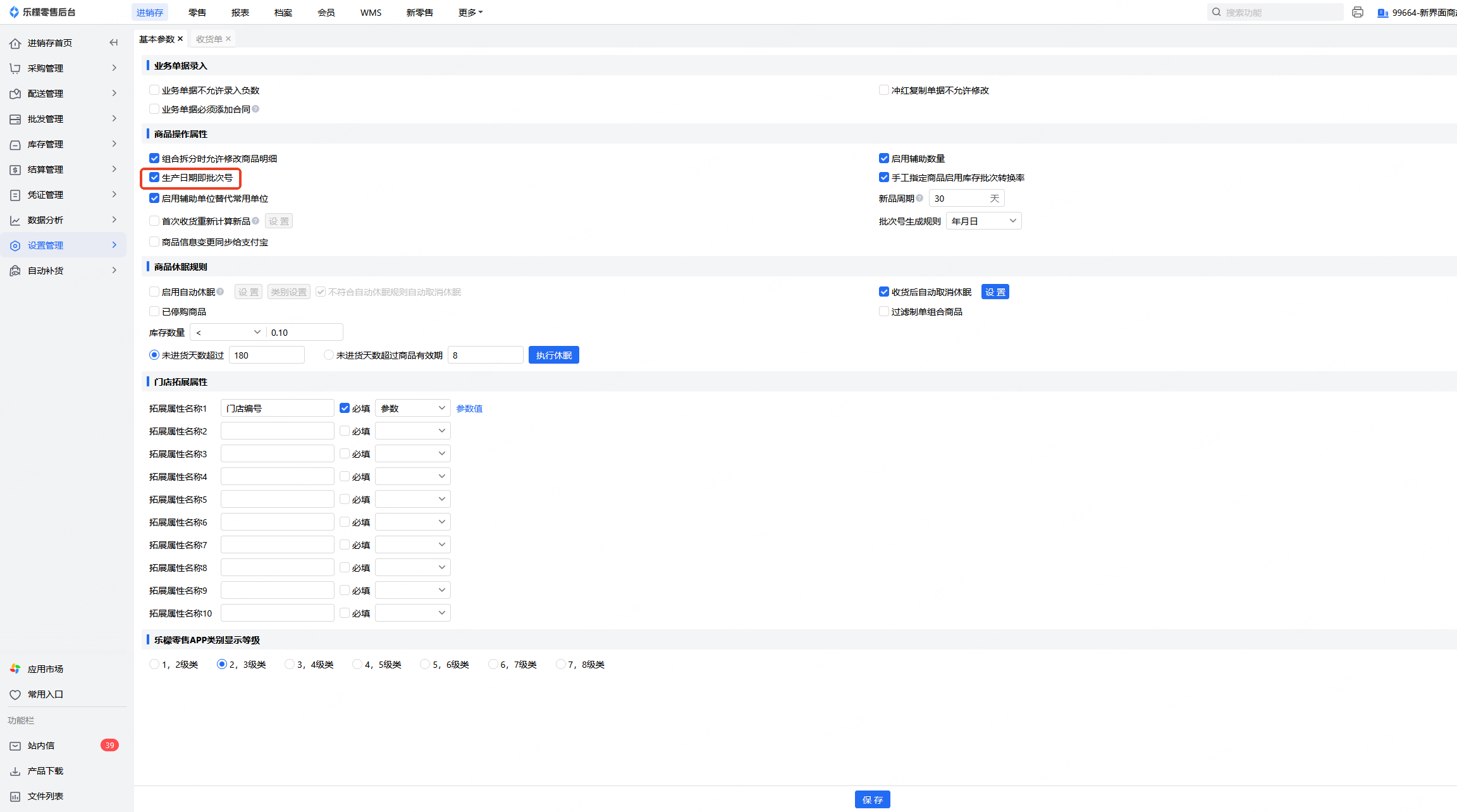Click the 站内信 envelope icon
Image resolution: width=1457 pixels, height=812 pixels.
point(15,746)
